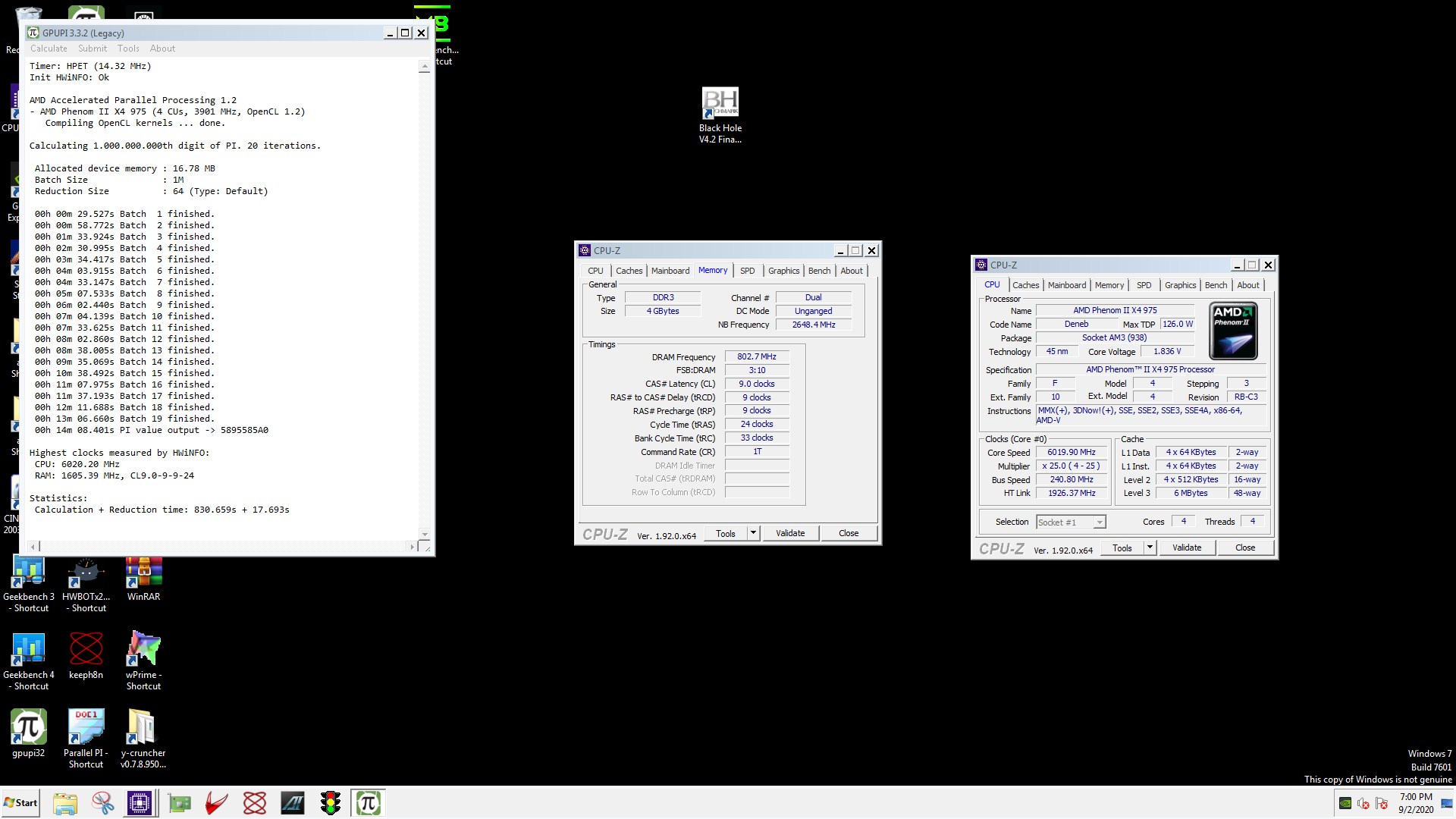The image size is (1456, 819).
Task: Open the Tools menu in GPUPI
Action: 128,49
